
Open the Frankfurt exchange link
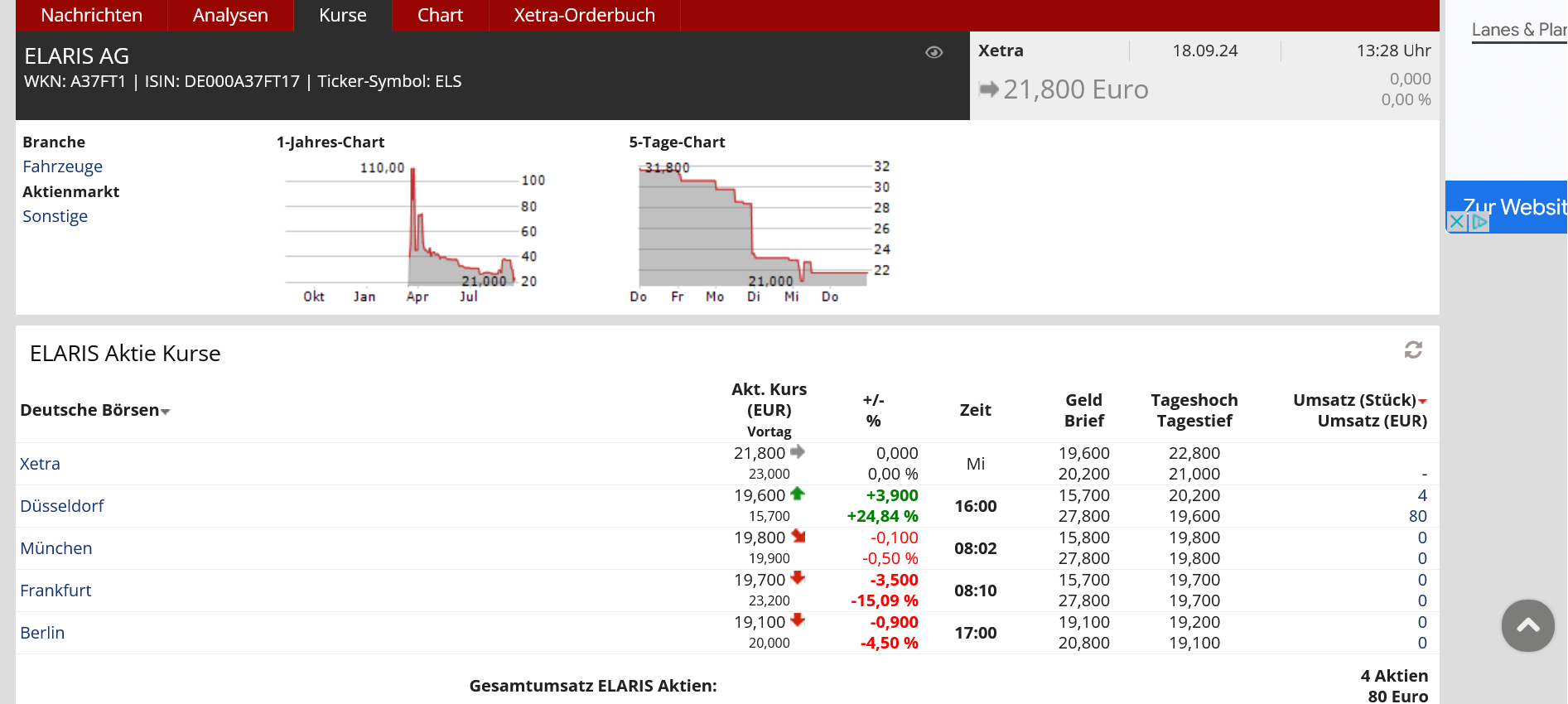tap(55, 591)
